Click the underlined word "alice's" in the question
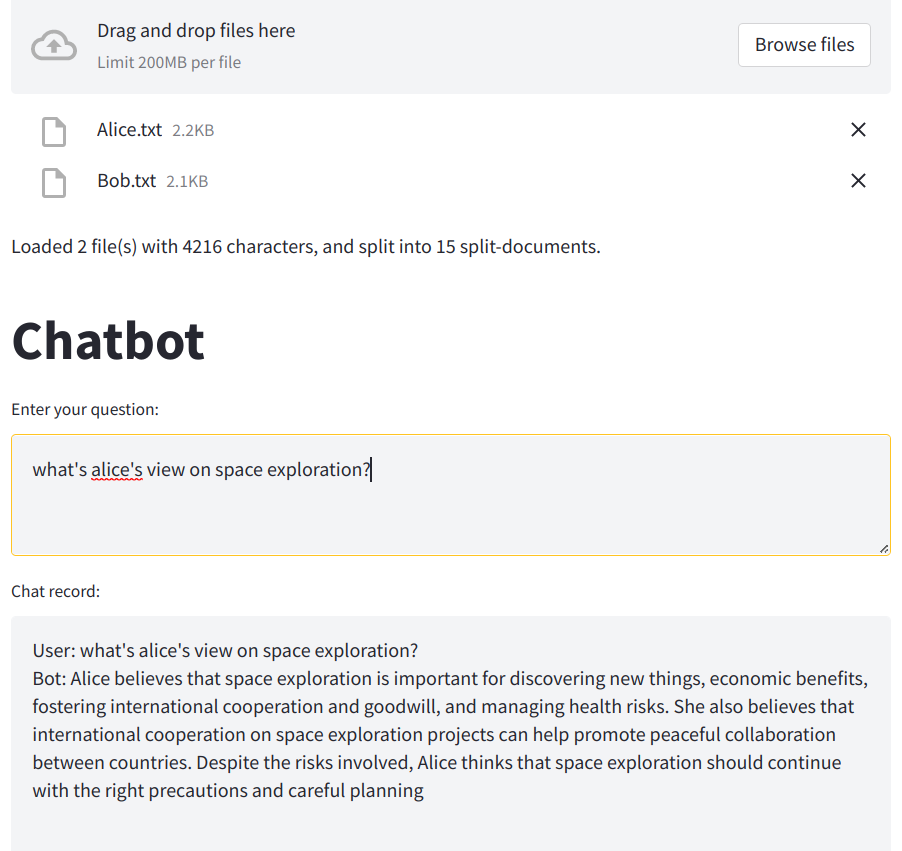Screen dimensions: 902x851 click(117, 469)
